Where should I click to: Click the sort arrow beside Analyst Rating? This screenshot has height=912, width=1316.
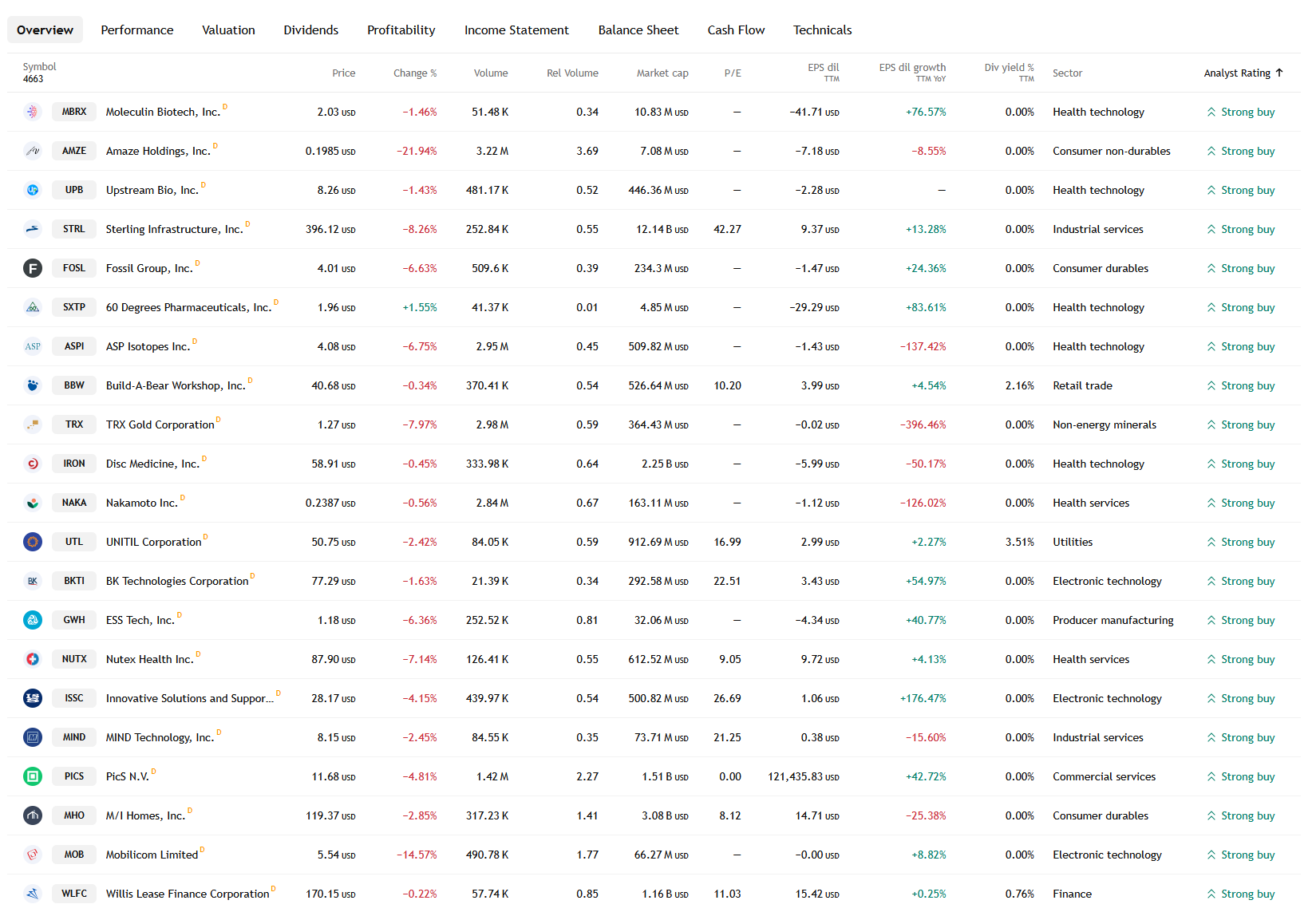click(x=1279, y=73)
